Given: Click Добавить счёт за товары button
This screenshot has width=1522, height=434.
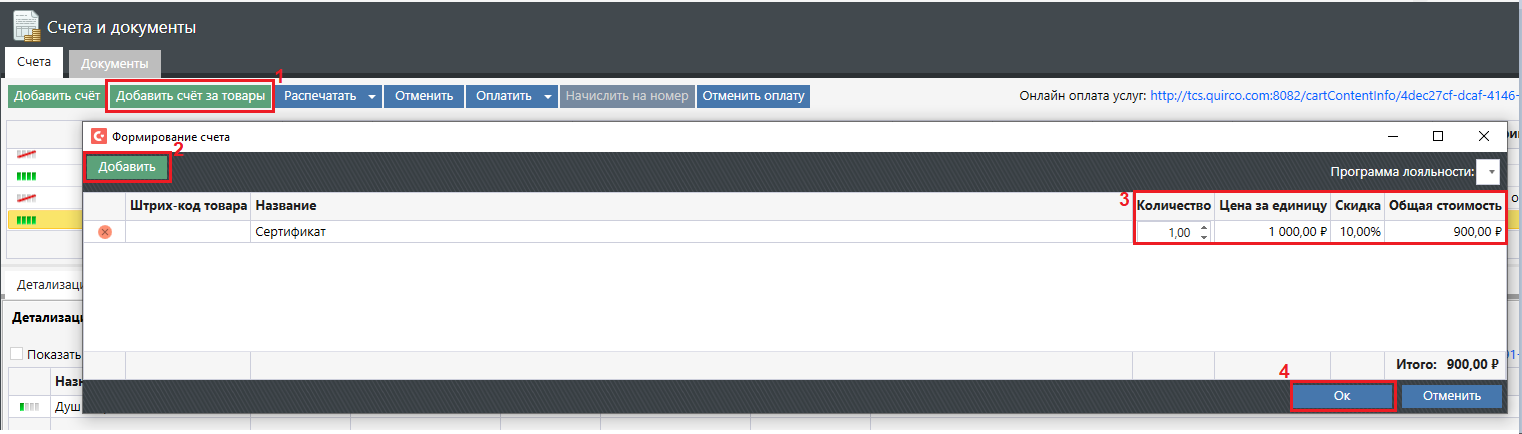Looking at the screenshot, I should click(190, 96).
